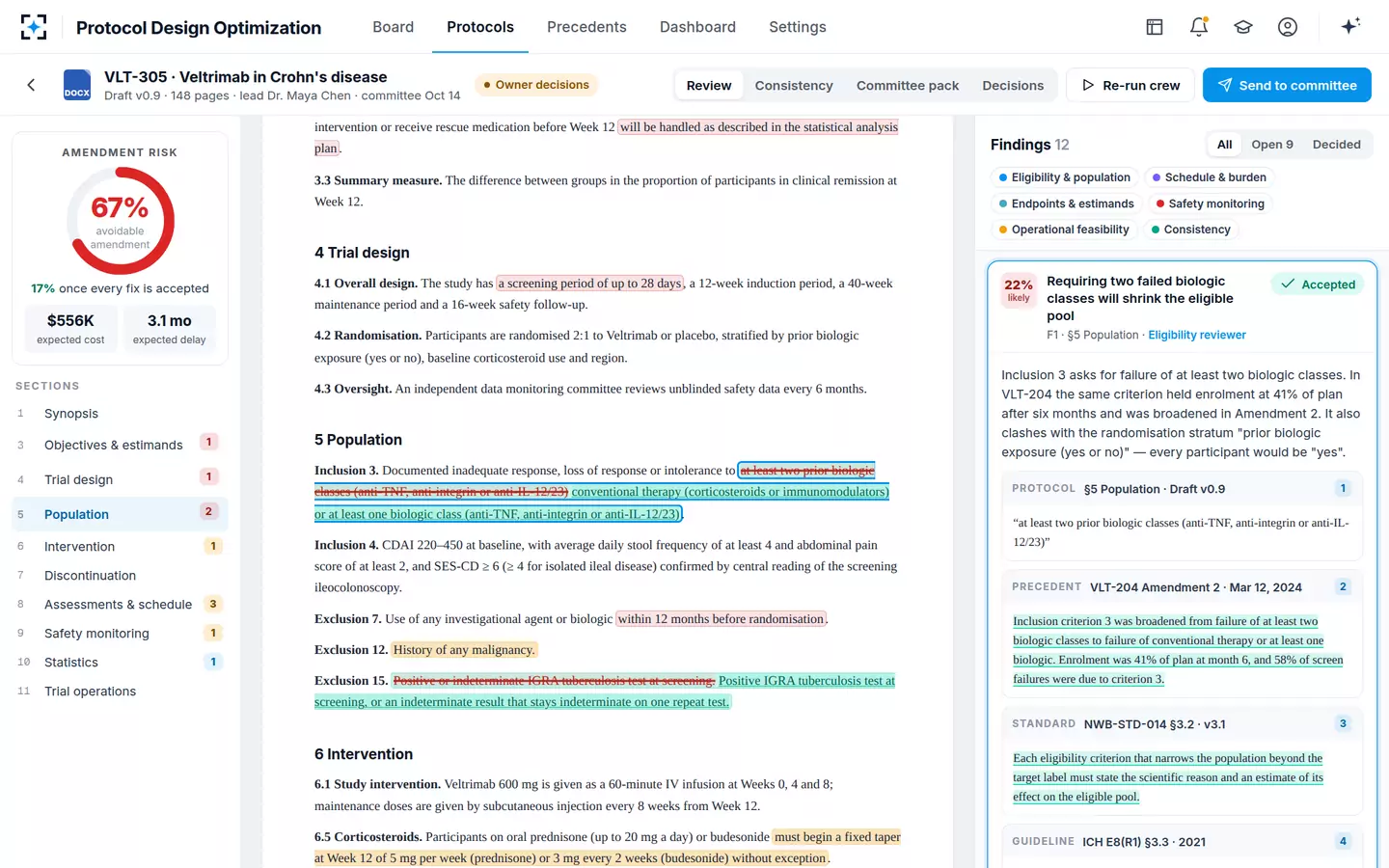The image size is (1389, 868).
Task: Click the 3.1 mo expected delay card
Action: 170,329
